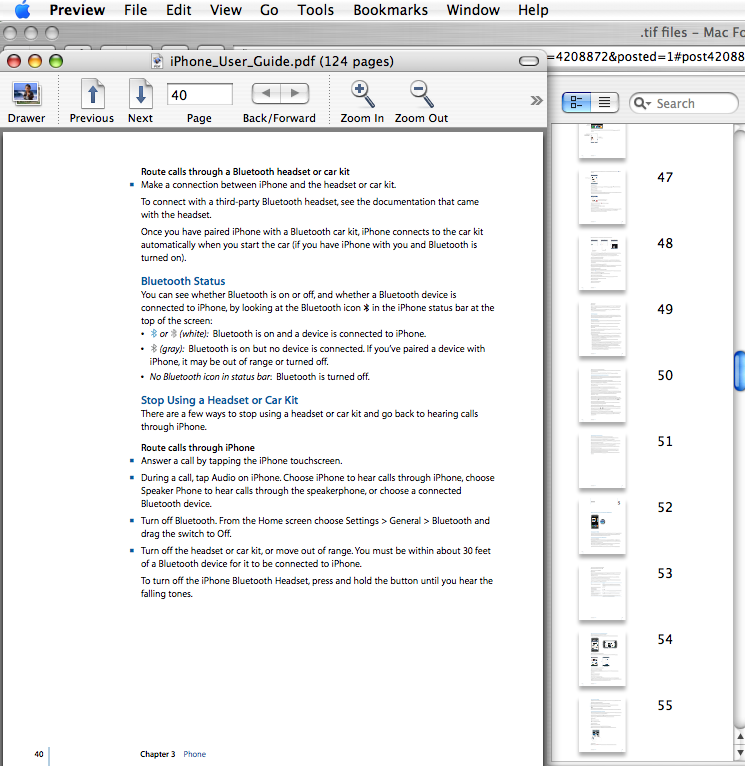This screenshot has width=745, height=766.
Task: Click the gray Bluetooth icon bullet
Action: pos(153,348)
